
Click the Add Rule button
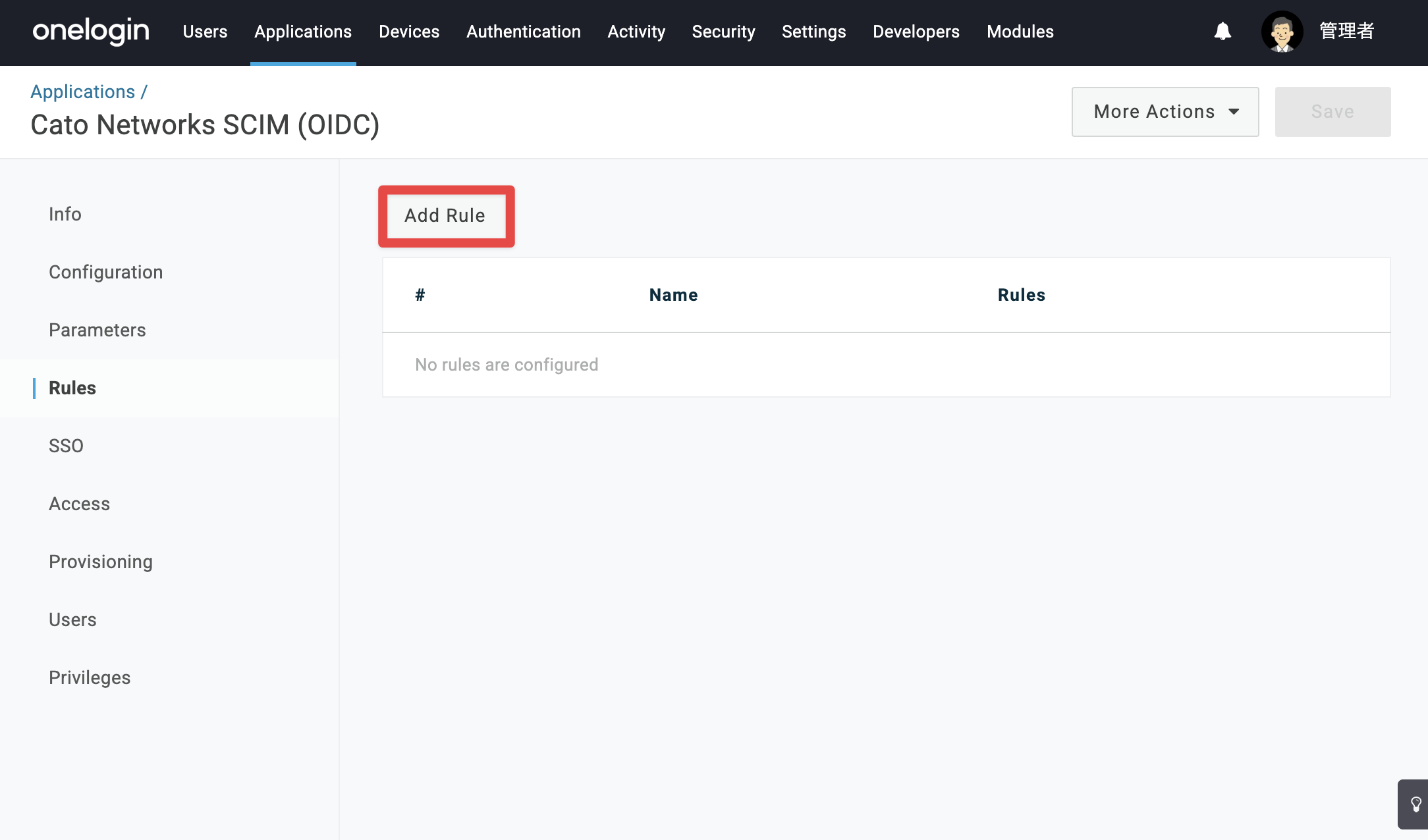tap(445, 216)
